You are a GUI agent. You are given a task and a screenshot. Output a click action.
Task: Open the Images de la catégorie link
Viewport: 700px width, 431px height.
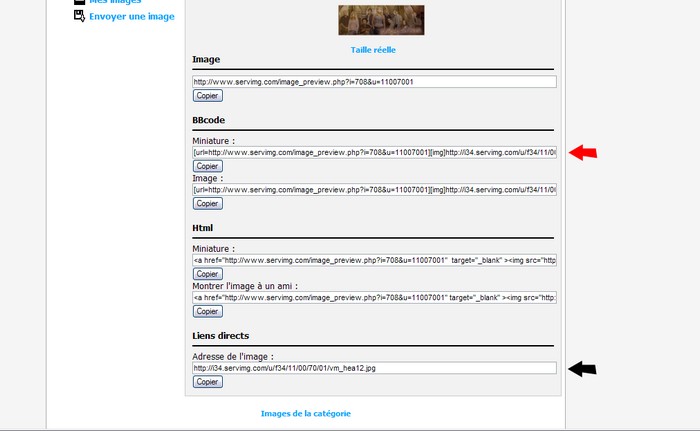click(306, 414)
